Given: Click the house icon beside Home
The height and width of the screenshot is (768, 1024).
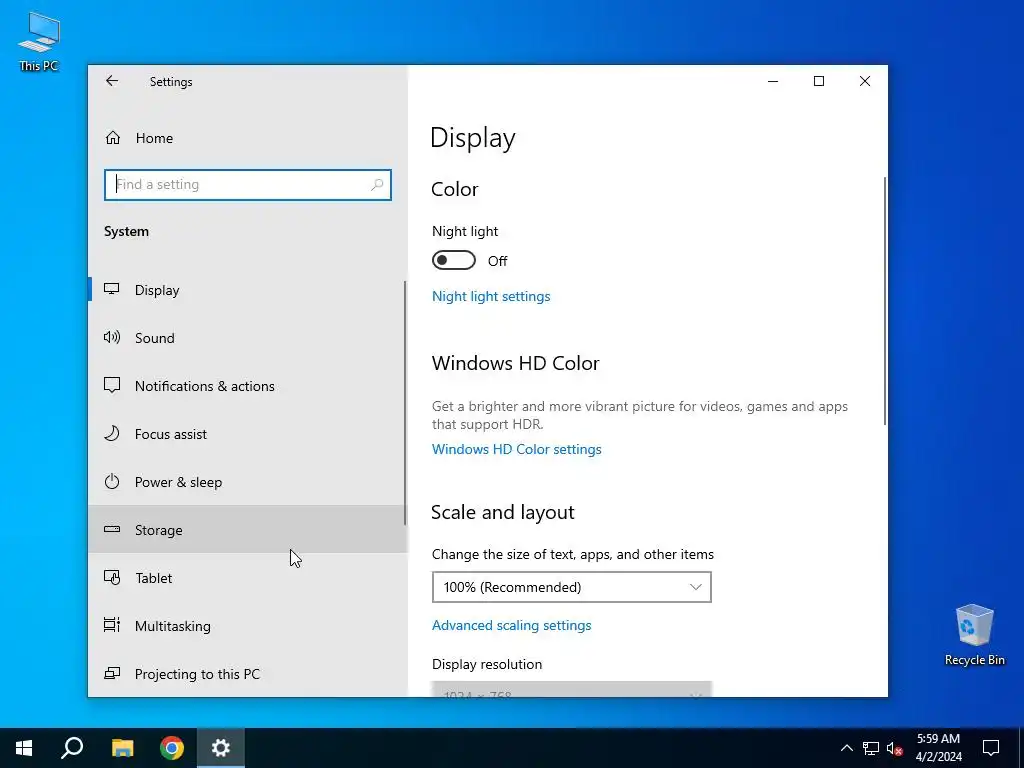Looking at the screenshot, I should [x=113, y=138].
